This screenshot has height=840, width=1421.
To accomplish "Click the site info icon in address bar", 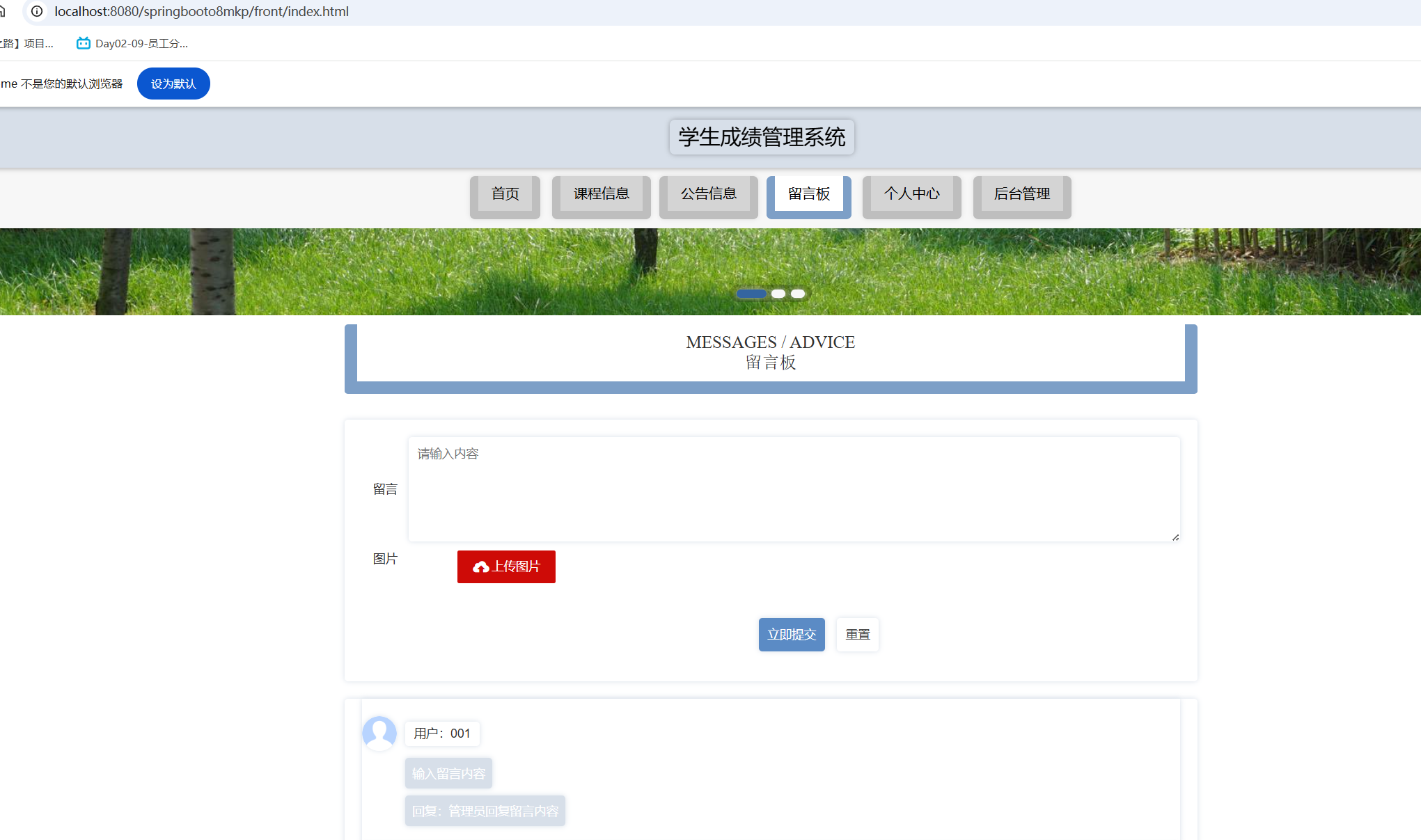I will coord(37,11).
